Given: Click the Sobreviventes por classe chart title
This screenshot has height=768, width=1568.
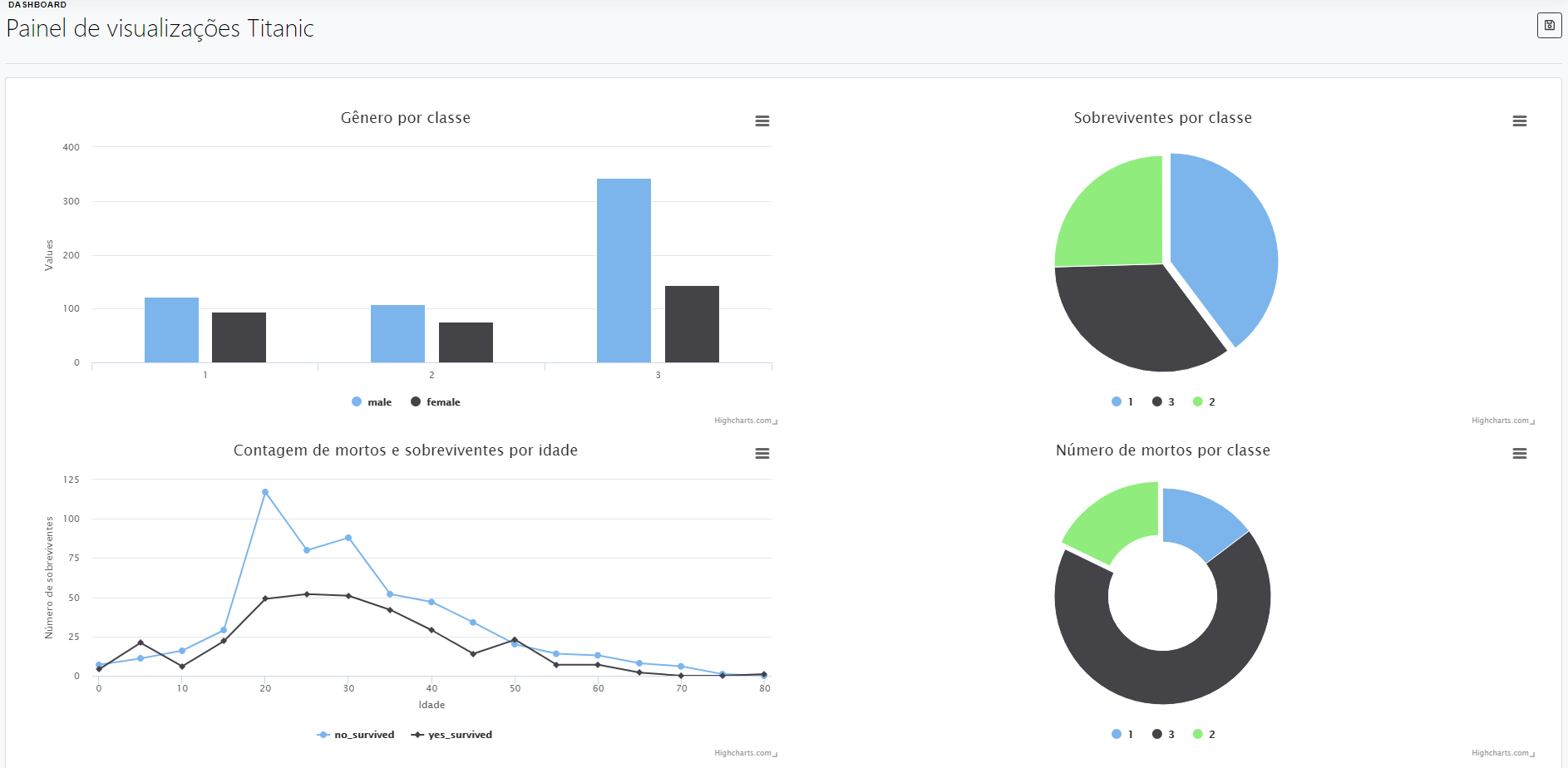Looking at the screenshot, I should point(1163,118).
